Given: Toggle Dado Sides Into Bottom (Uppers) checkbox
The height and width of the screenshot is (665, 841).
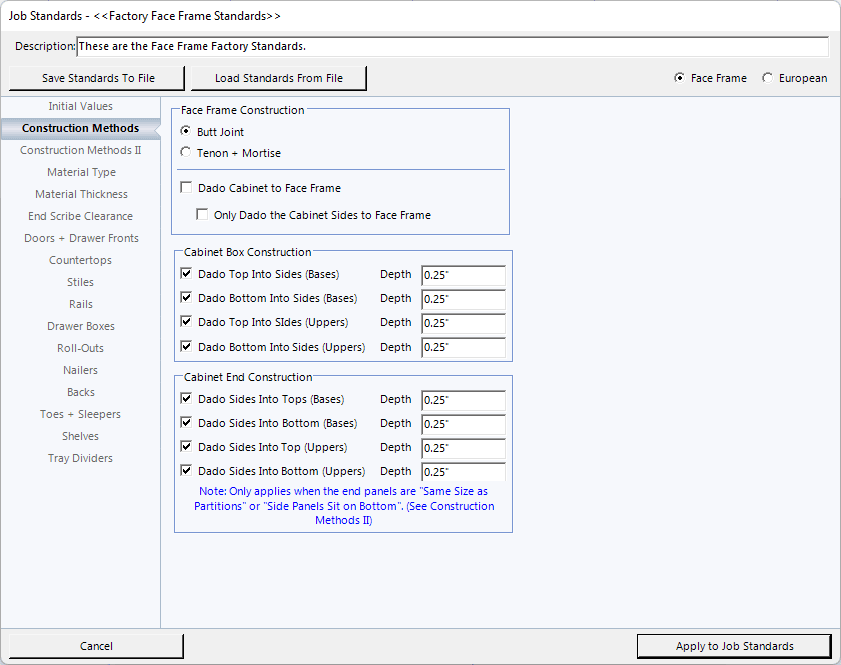Looking at the screenshot, I should click(x=186, y=471).
